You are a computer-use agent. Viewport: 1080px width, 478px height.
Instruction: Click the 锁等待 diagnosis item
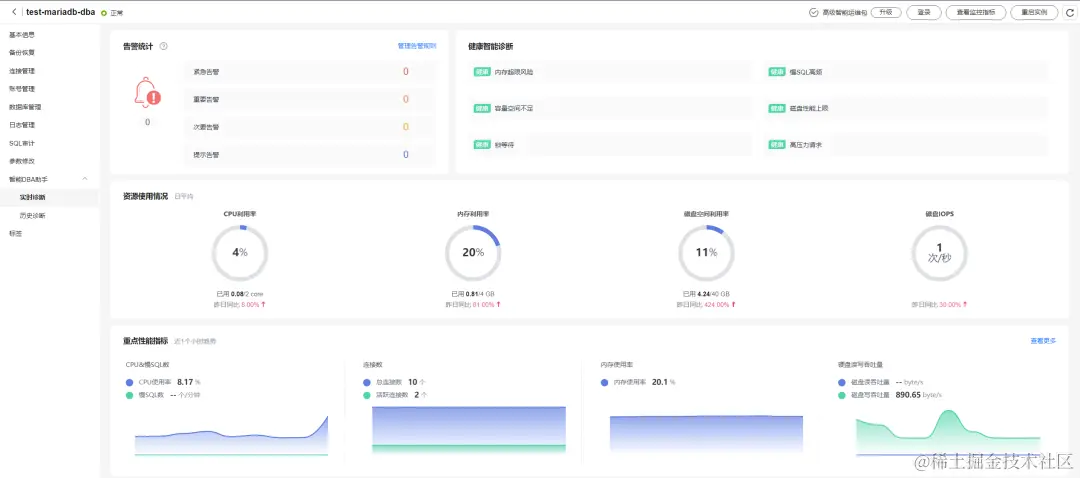click(610, 145)
